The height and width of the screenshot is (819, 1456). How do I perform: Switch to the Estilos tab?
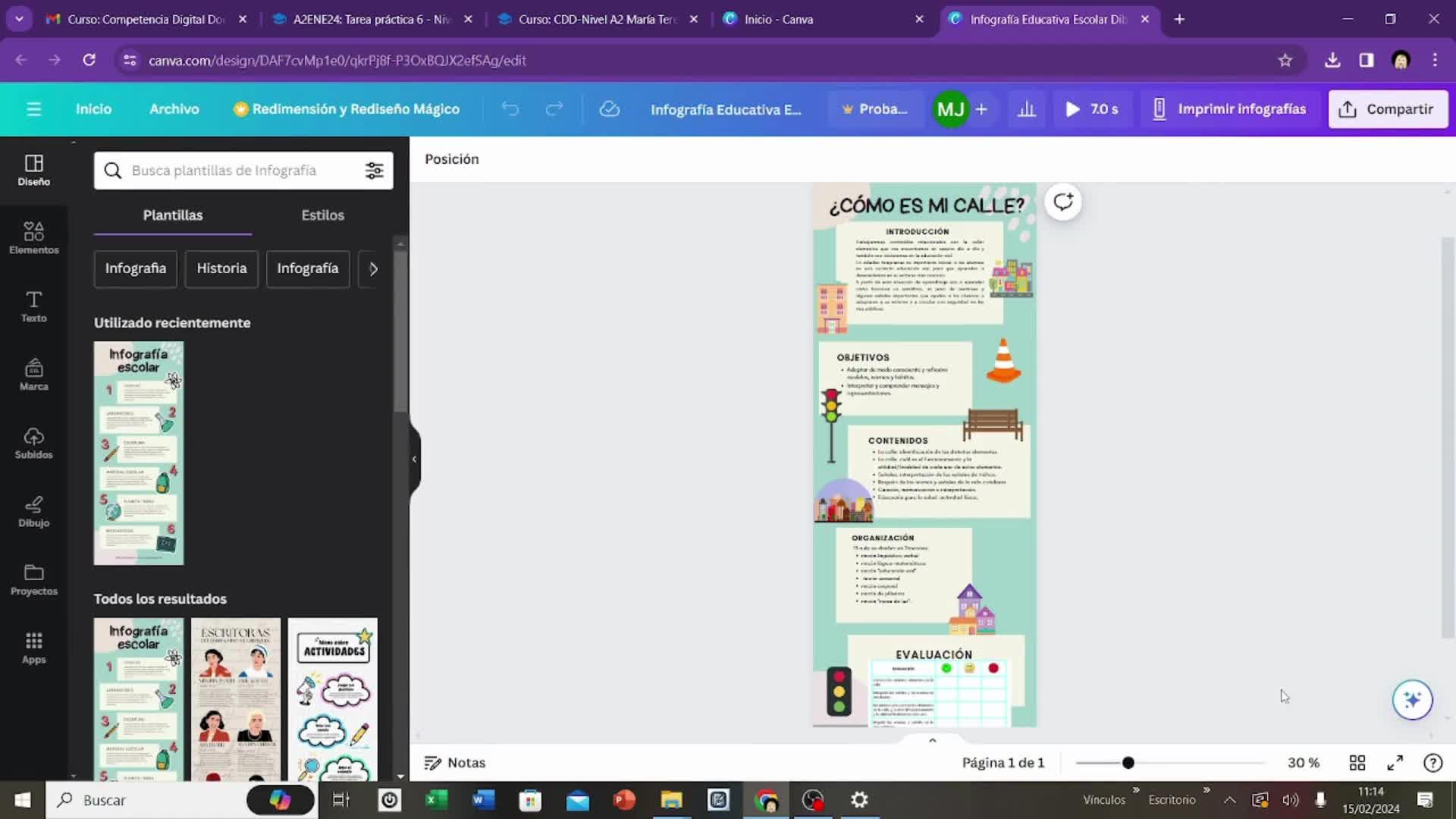322,215
